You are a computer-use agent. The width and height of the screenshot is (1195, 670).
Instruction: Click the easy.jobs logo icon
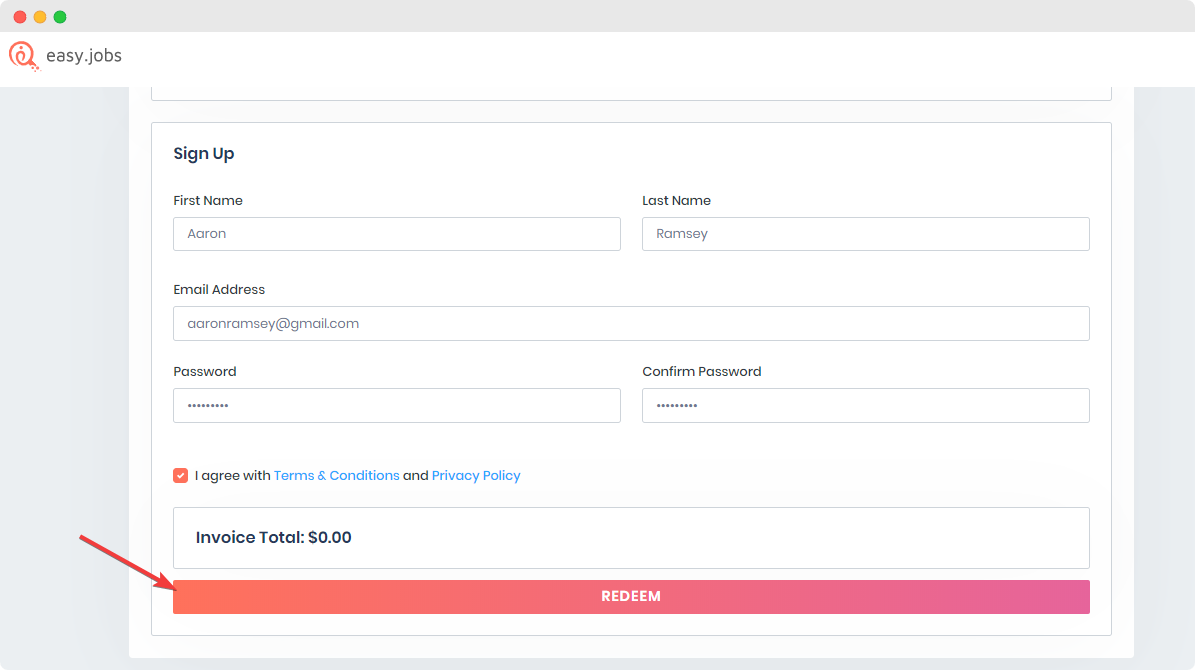pyautogui.click(x=24, y=56)
